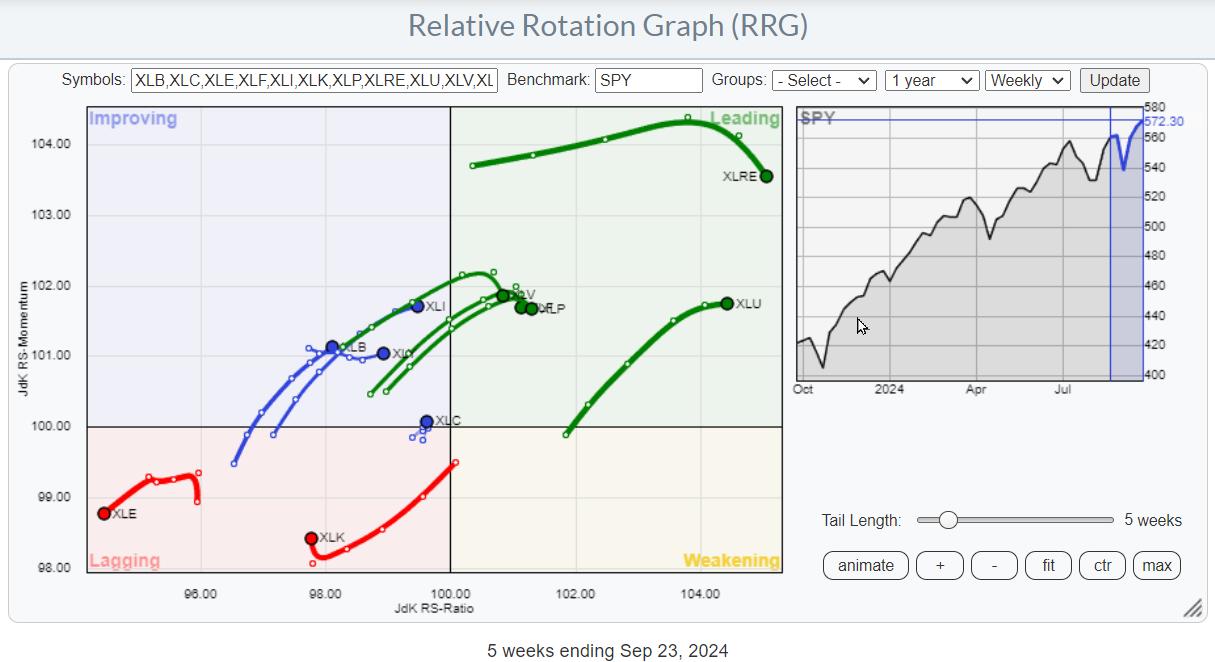1215x662 pixels.
Task: Click the max button
Action: pyautogui.click(x=1156, y=565)
